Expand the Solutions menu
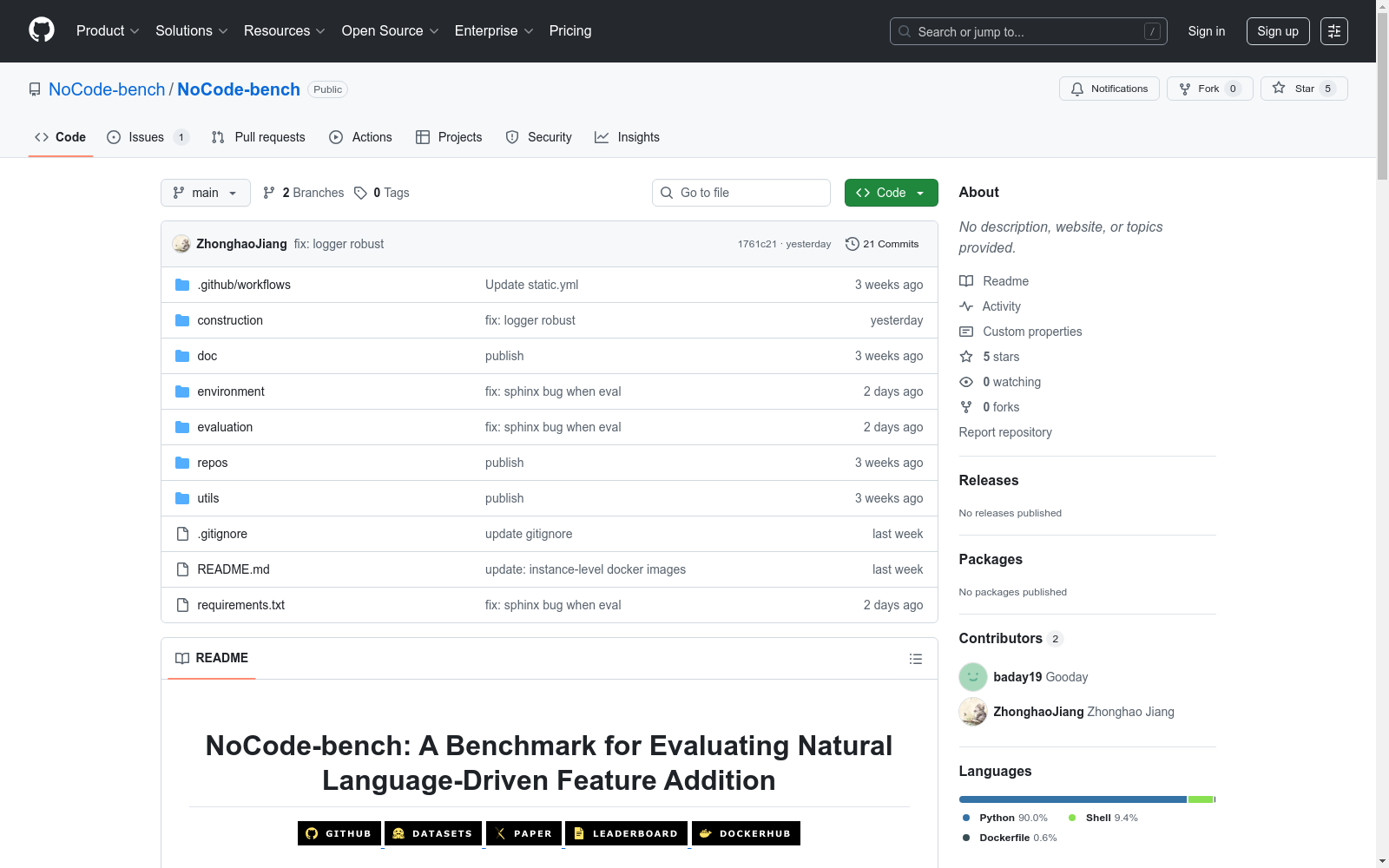This screenshot has height=868, width=1389. coord(191,30)
